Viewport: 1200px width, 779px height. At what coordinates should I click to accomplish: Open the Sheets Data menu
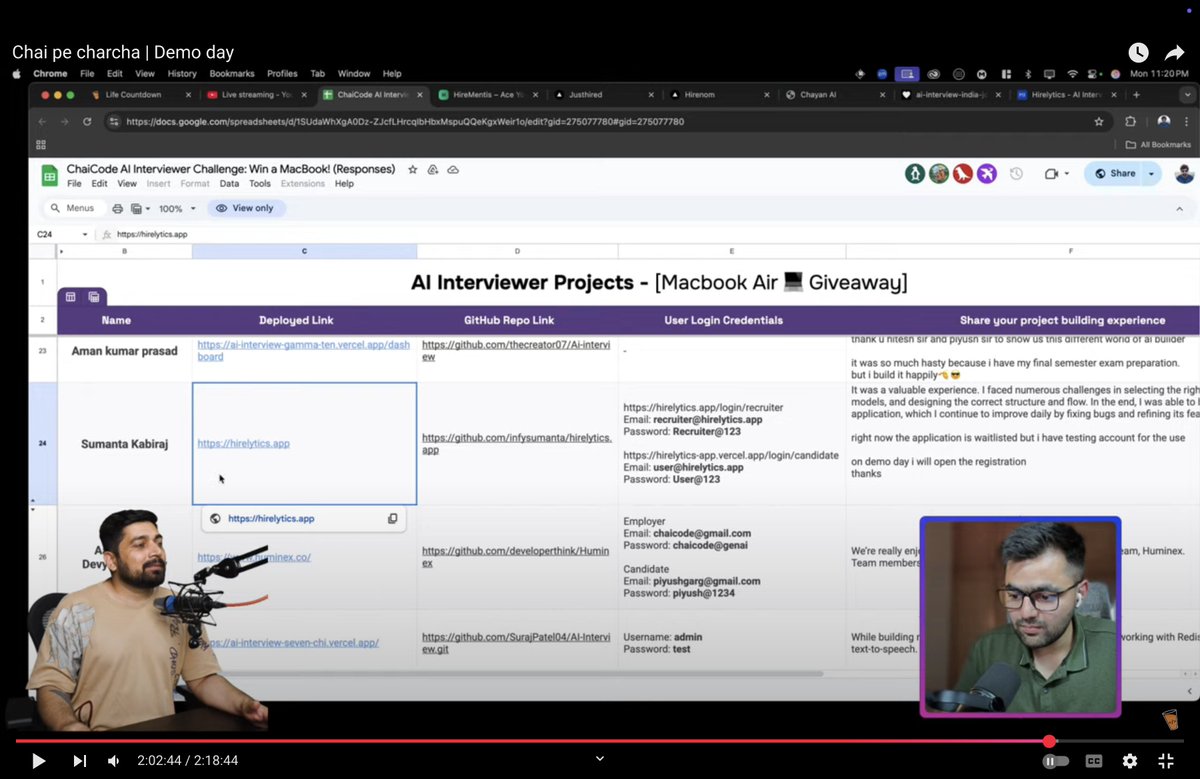click(x=229, y=184)
